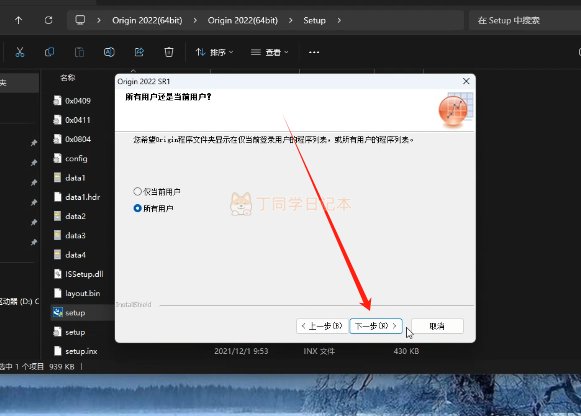Click the Refresh icon in navigation bar
This screenshot has width=581, height=416.
pos(49,20)
